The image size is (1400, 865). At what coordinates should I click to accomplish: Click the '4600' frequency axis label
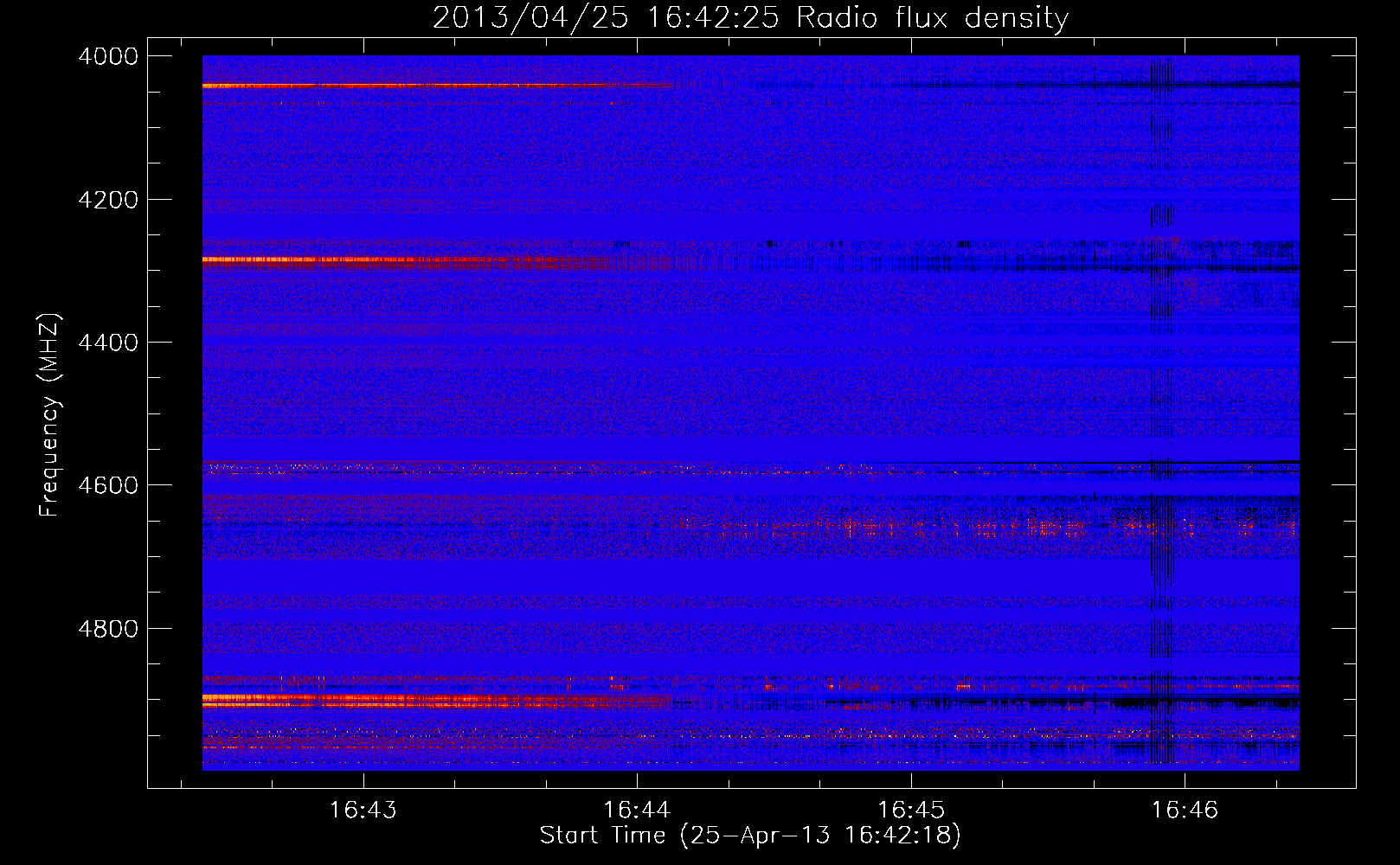coord(108,485)
